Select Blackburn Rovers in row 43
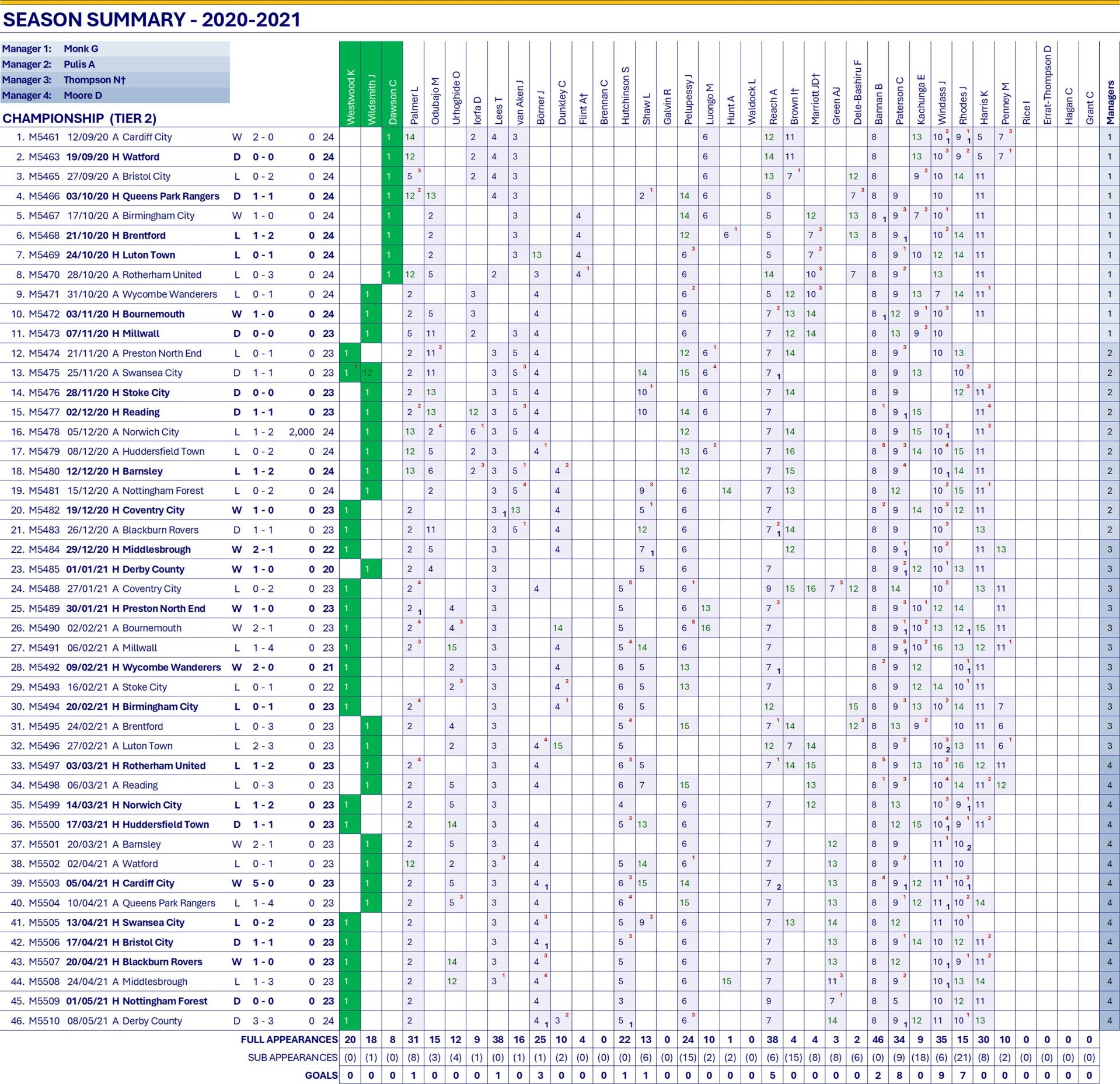Viewport: 1120px width, 1084px height. [162, 961]
